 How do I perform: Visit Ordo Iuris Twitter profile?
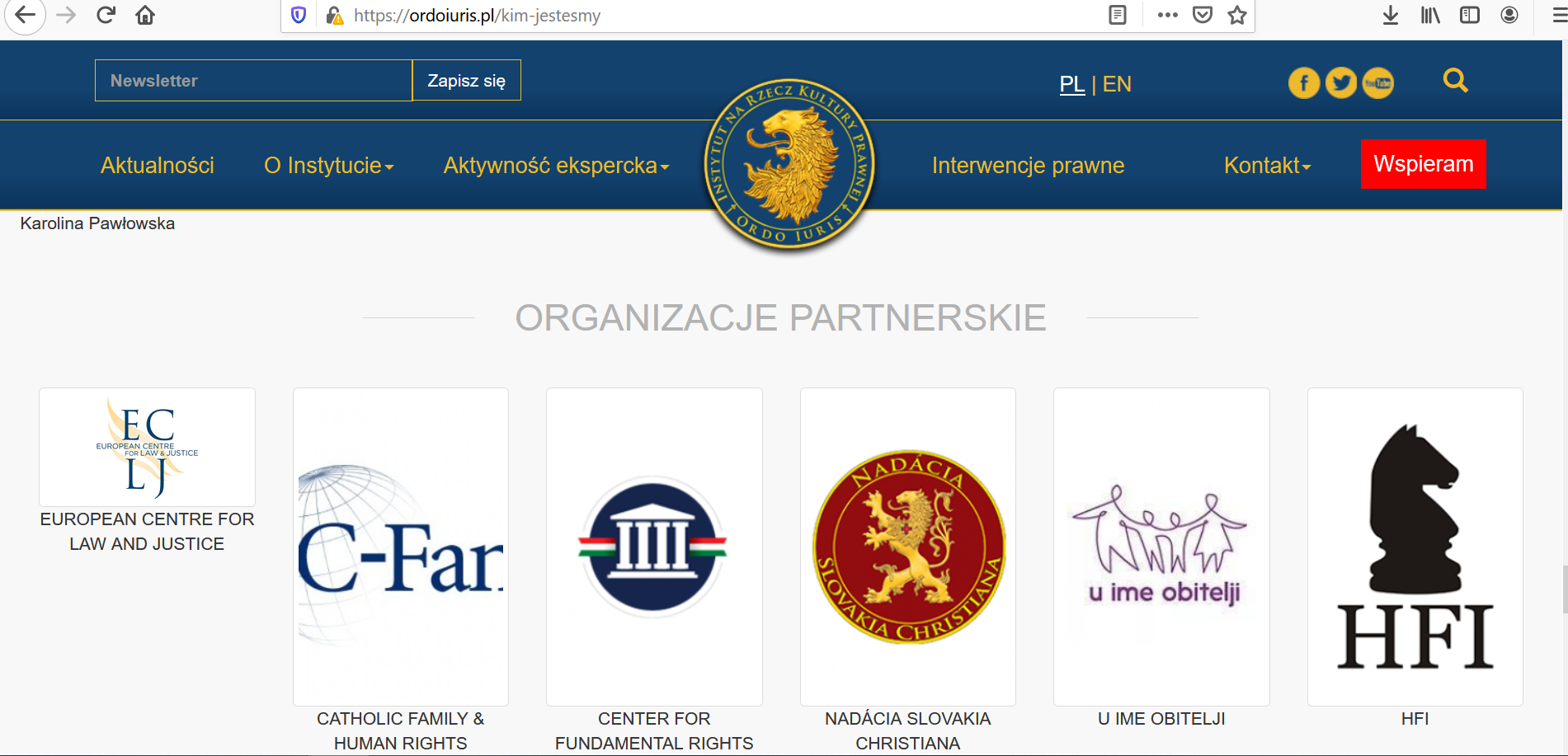click(1341, 83)
